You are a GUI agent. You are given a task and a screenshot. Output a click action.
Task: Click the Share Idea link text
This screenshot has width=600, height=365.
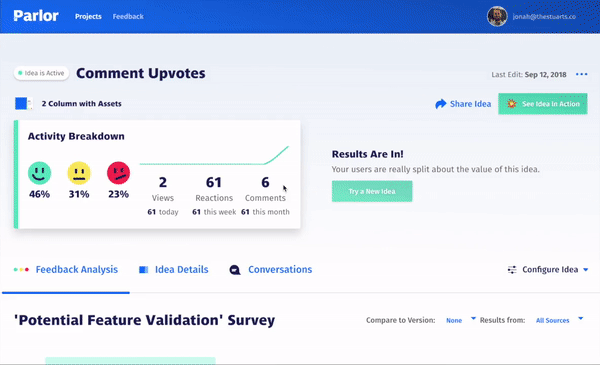(470, 104)
